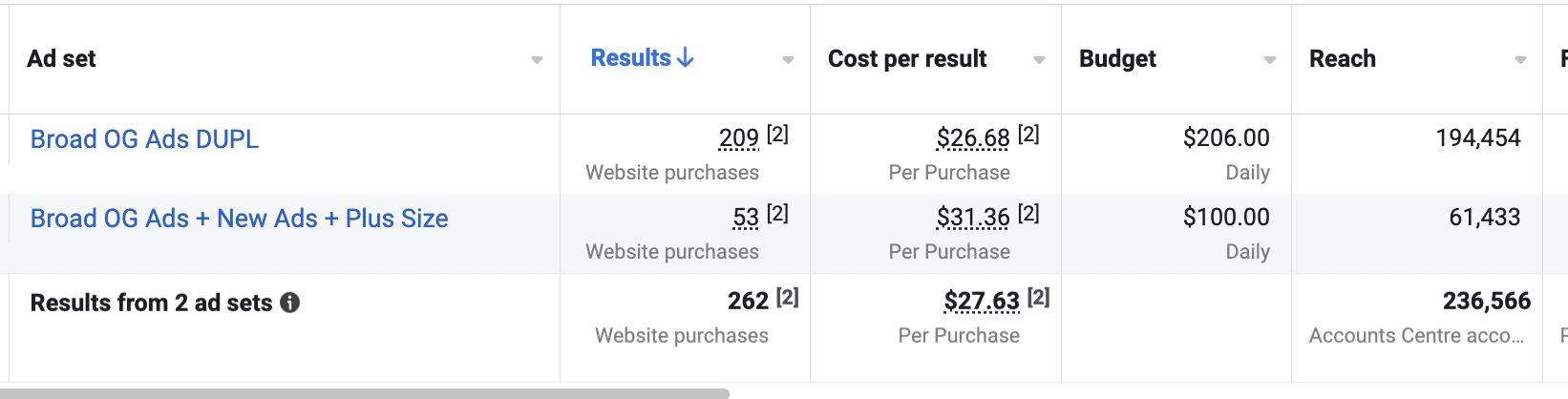Click the 53 website purchases result
The image size is (1568, 399).
tap(746, 218)
